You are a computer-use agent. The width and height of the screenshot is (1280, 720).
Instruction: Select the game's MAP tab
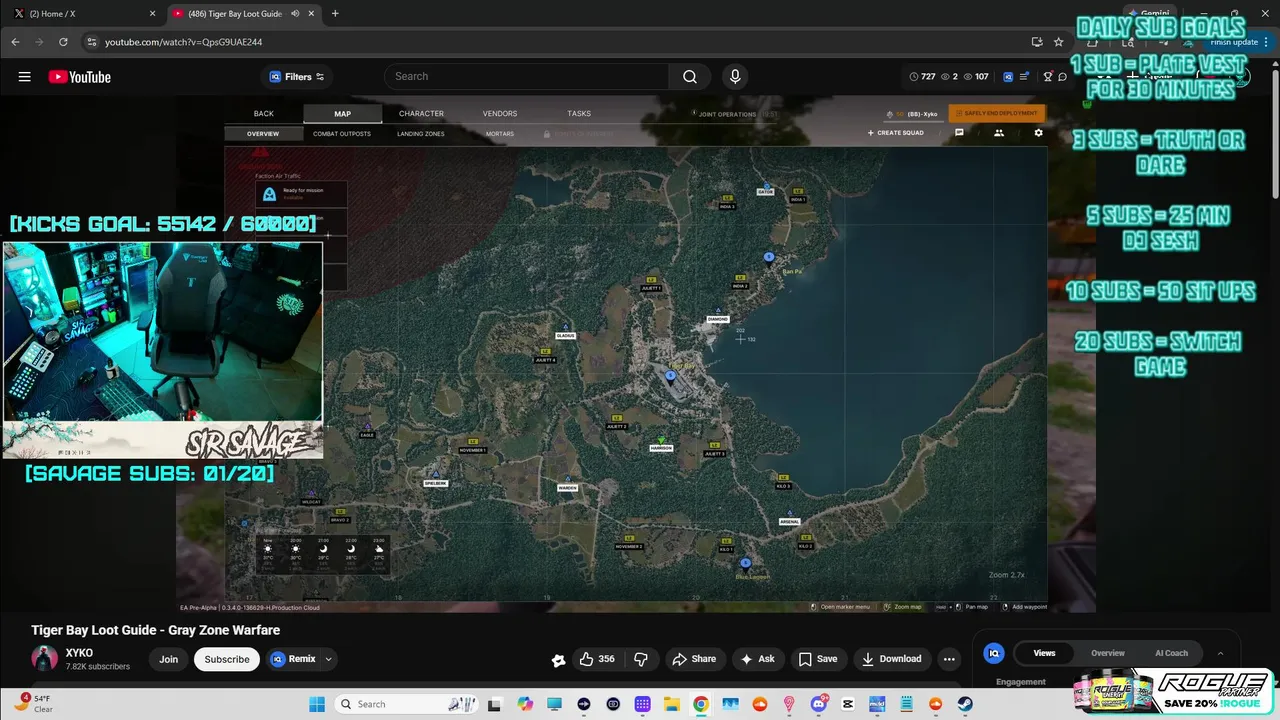pos(342,114)
